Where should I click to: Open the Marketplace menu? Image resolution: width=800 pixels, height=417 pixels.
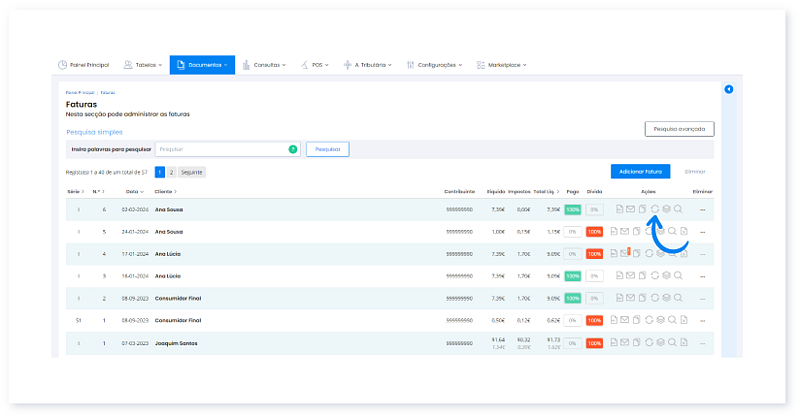coord(502,65)
